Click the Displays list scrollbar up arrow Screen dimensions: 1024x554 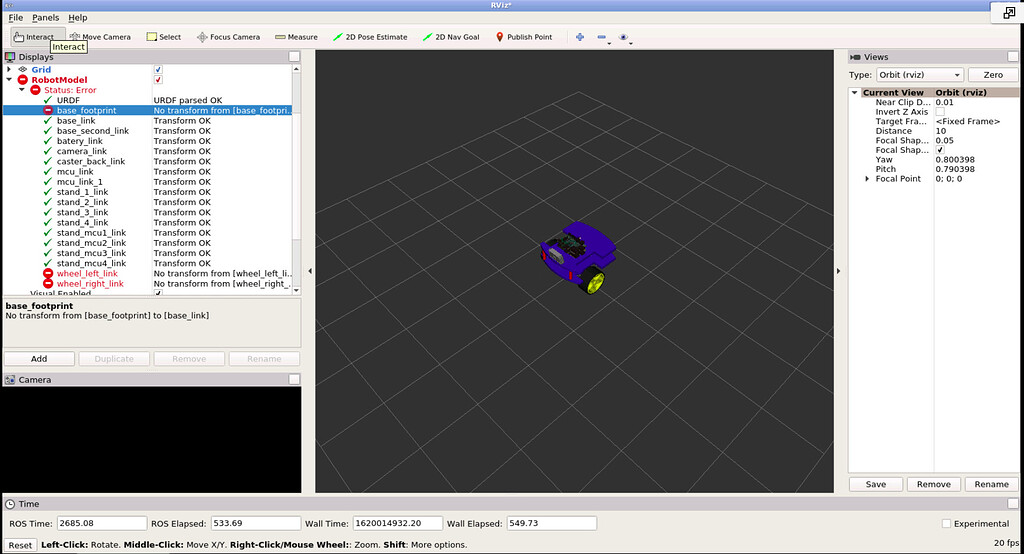pos(296,69)
